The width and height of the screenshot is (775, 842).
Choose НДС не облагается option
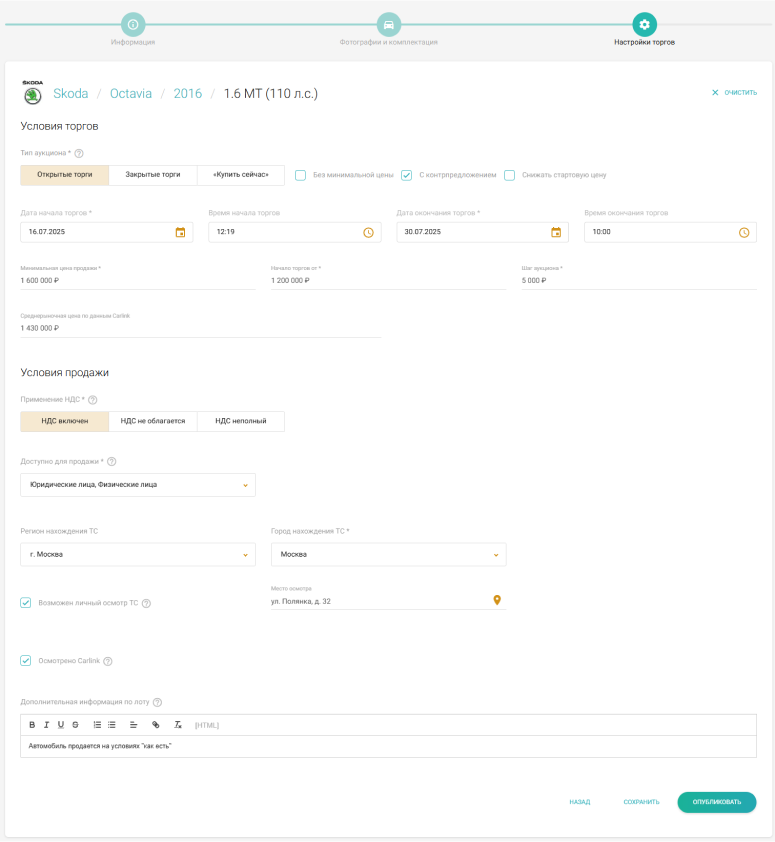pyautogui.click(x=153, y=421)
